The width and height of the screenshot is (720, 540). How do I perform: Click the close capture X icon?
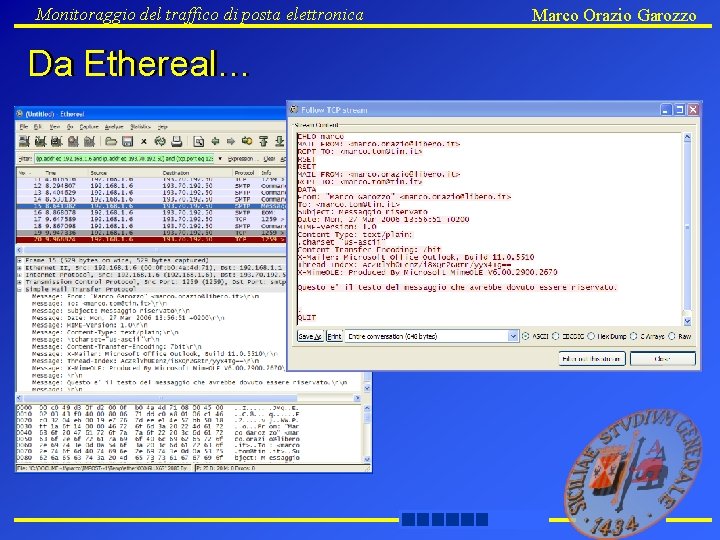[x=144, y=141]
